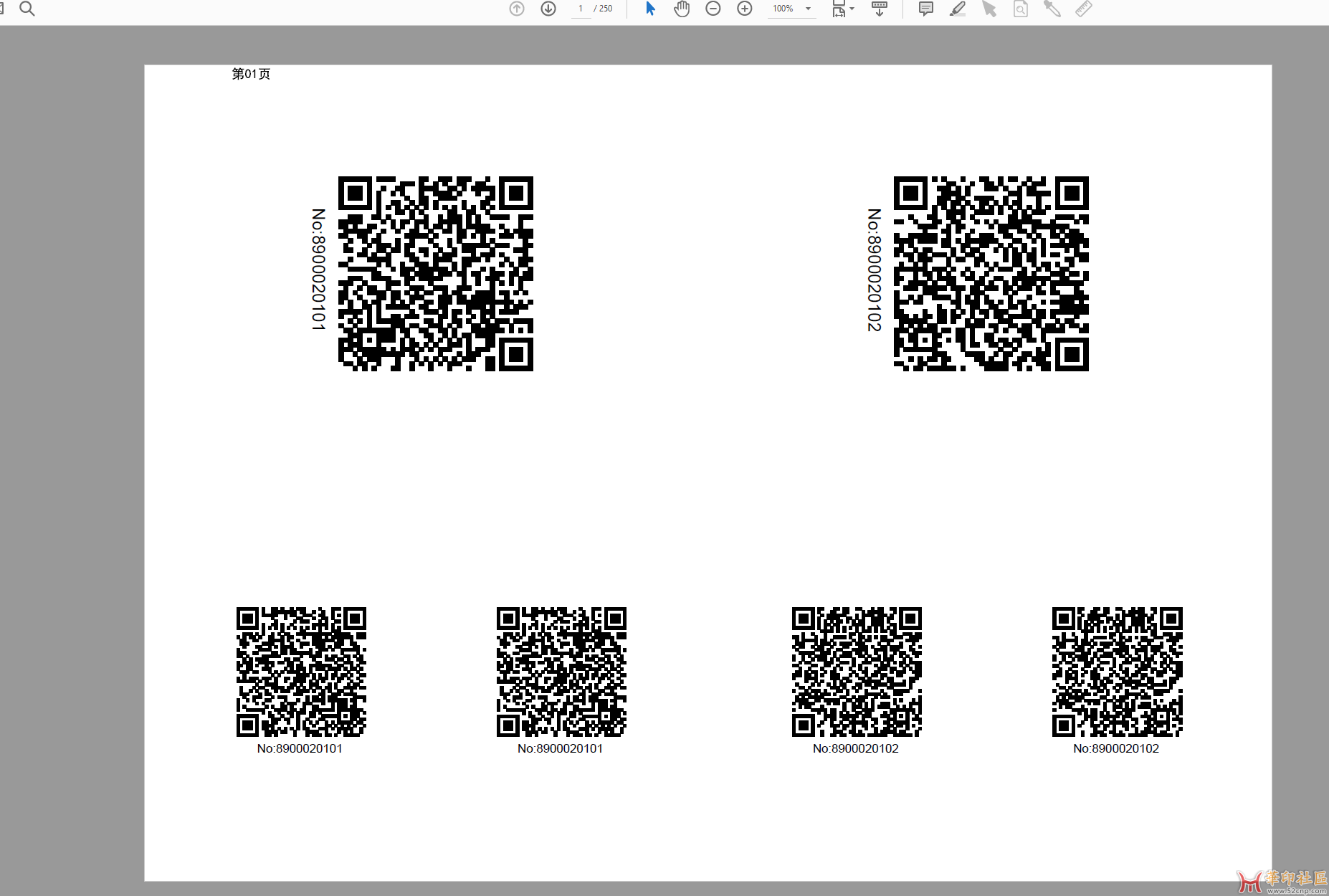Image resolution: width=1329 pixels, height=896 pixels.
Task: Zoom in with the plus button
Action: [745, 9]
